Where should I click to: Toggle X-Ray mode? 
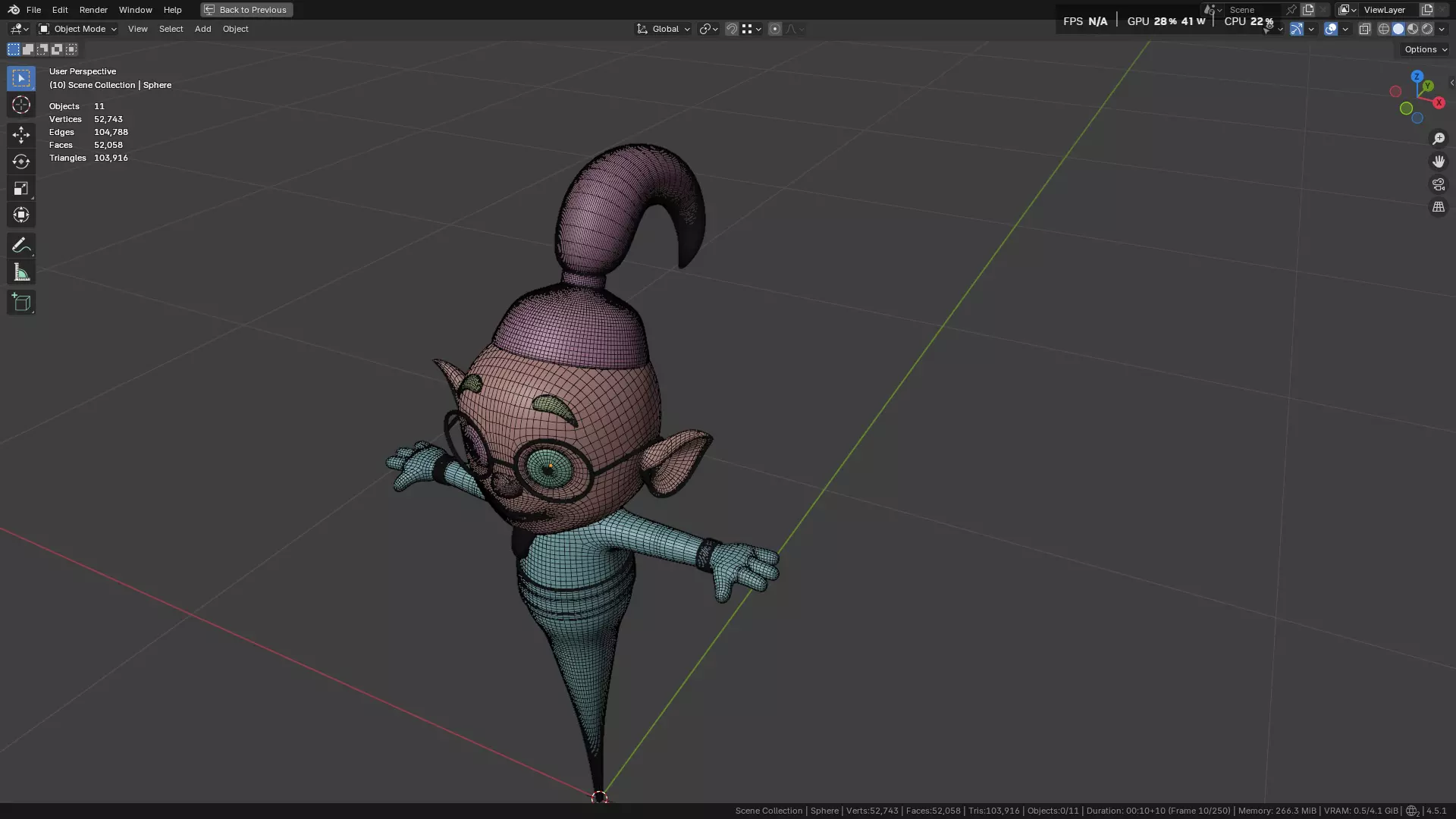coord(1365,29)
